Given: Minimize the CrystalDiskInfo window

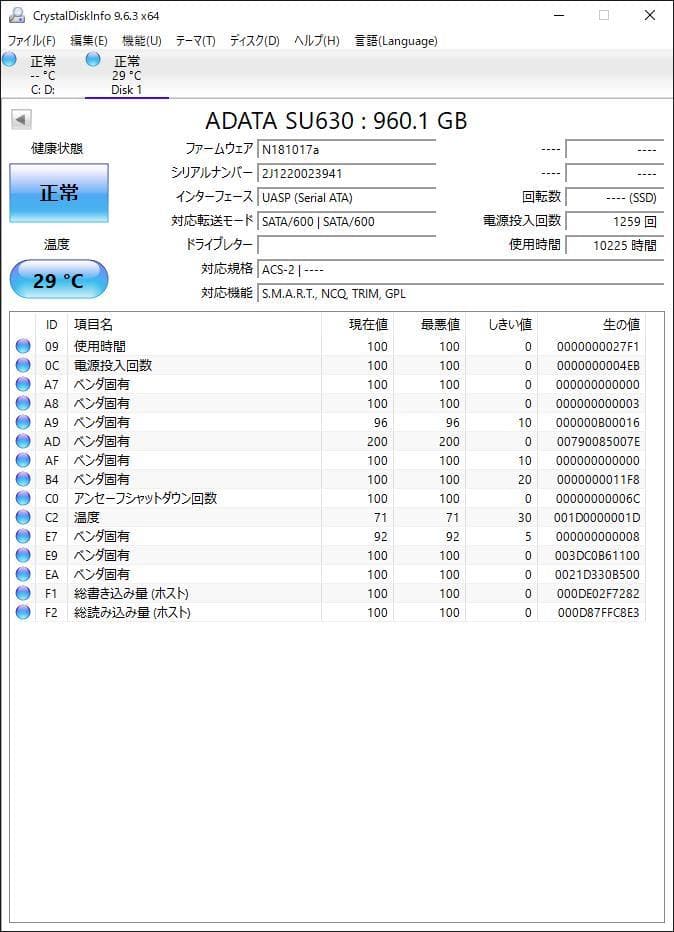Looking at the screenshot, I should click(559, 15).
